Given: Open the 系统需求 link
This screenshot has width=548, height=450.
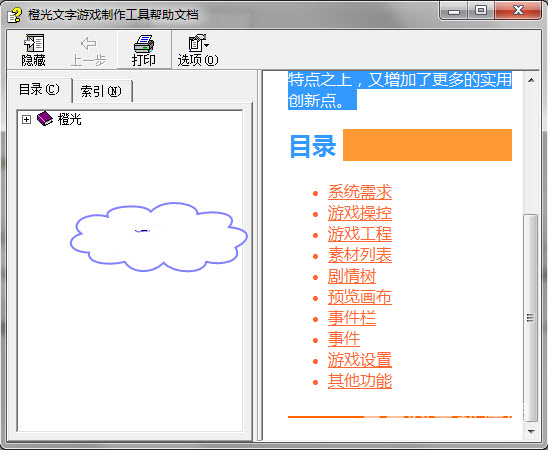Looking at the screenshot, I should pyautogui.click(x=360, y=192).
